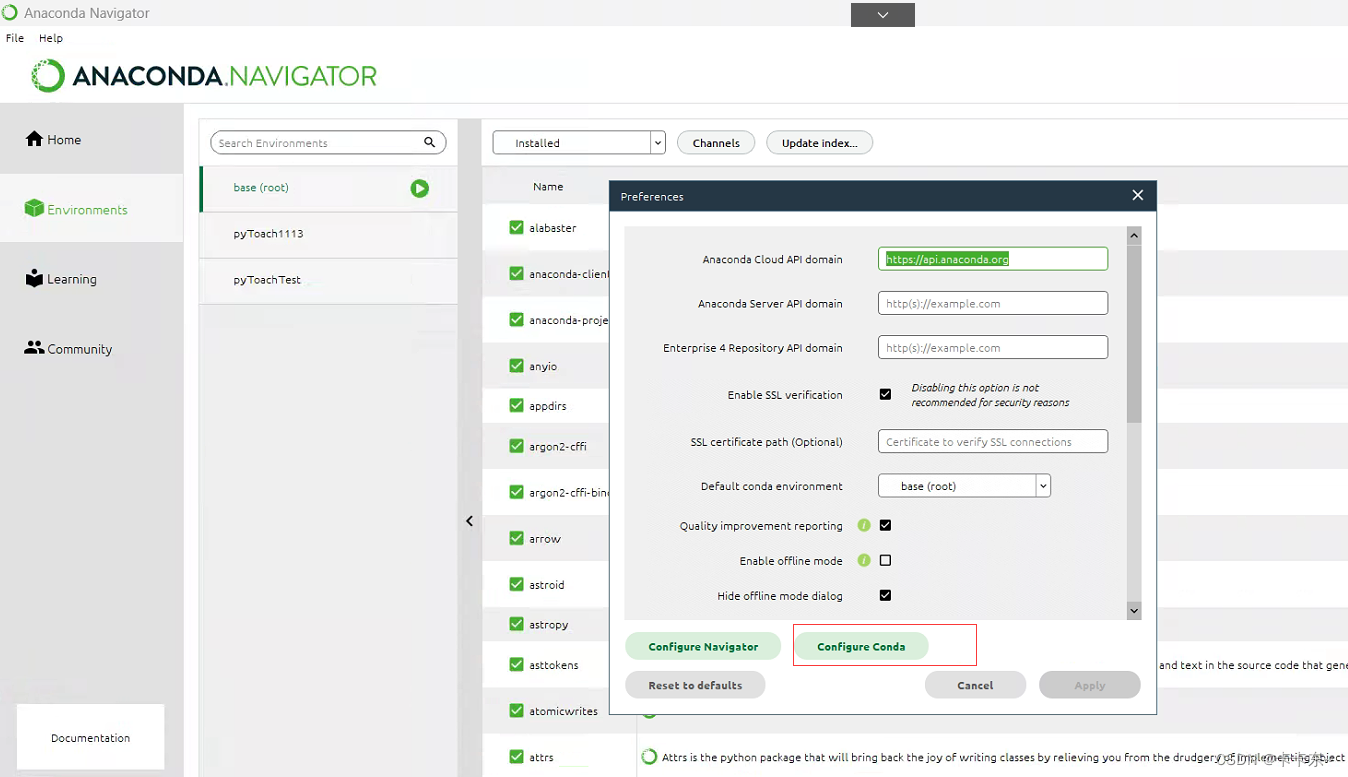Click the Community people icon
Screen dimensions: 1348x777
(34, 348)
